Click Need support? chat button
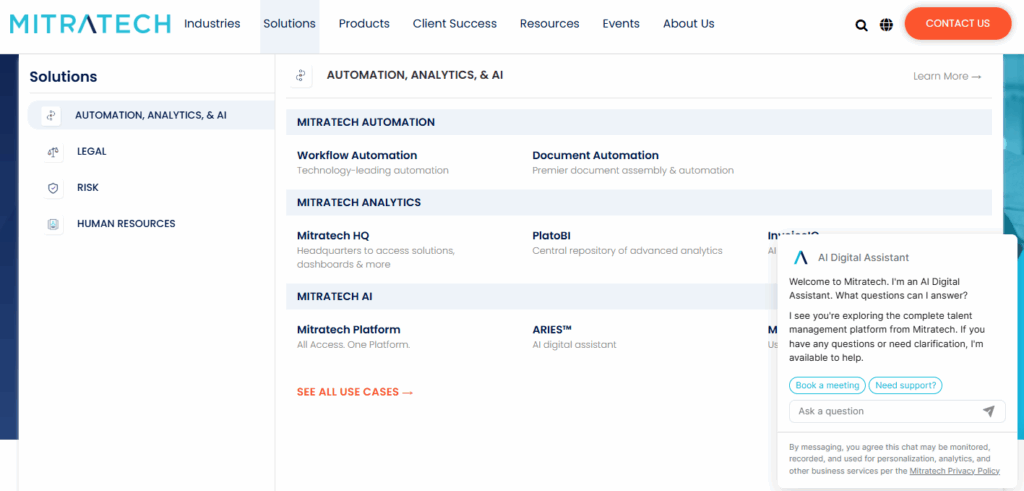 [x=905, y=385]
